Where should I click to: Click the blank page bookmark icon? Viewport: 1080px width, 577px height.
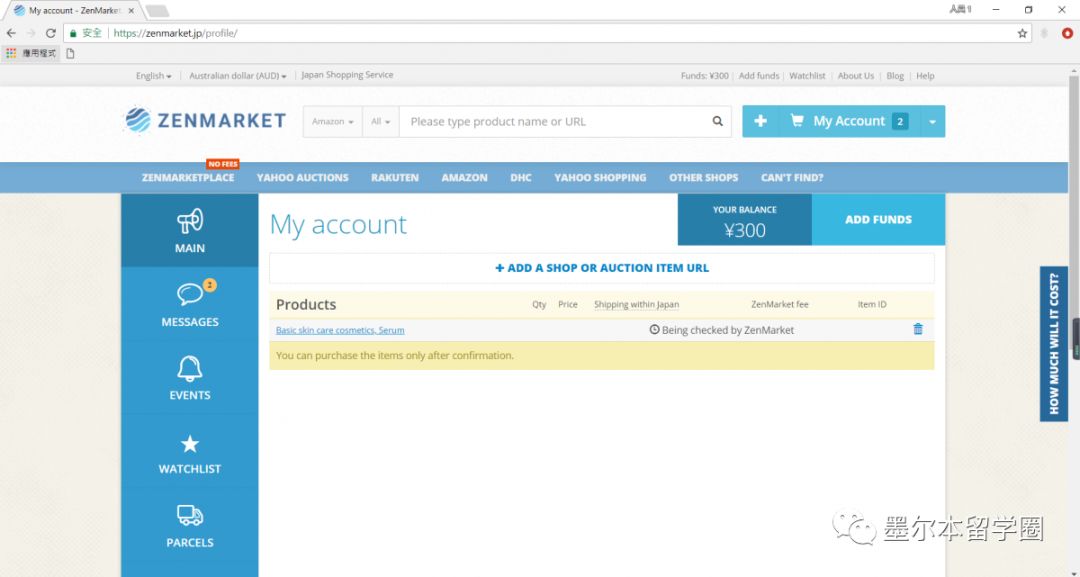pyautogui.click(x=70, y=53)
